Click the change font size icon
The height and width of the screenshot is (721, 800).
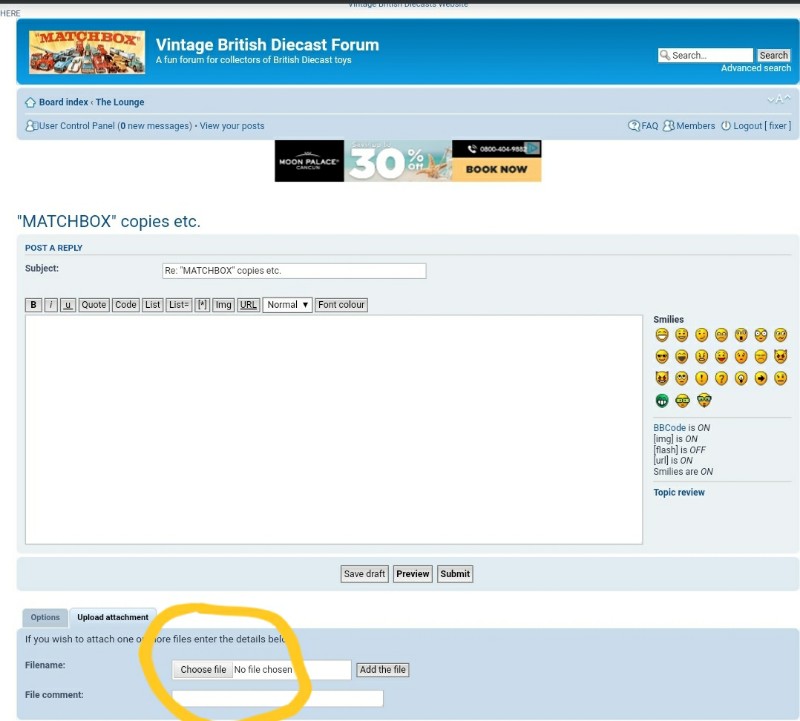coord(779,100)
